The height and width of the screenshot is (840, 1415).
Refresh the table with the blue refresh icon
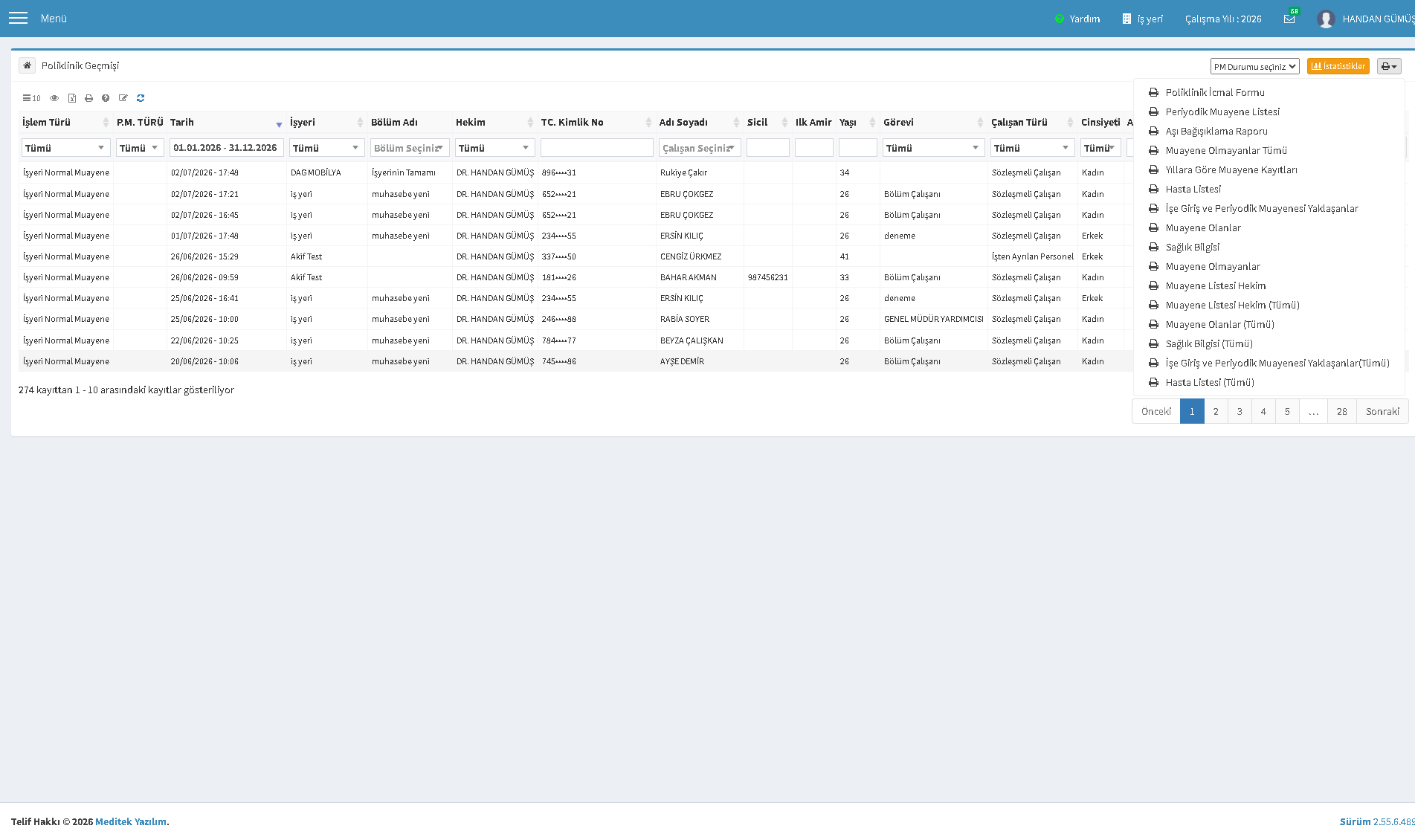tap(141, 98)
